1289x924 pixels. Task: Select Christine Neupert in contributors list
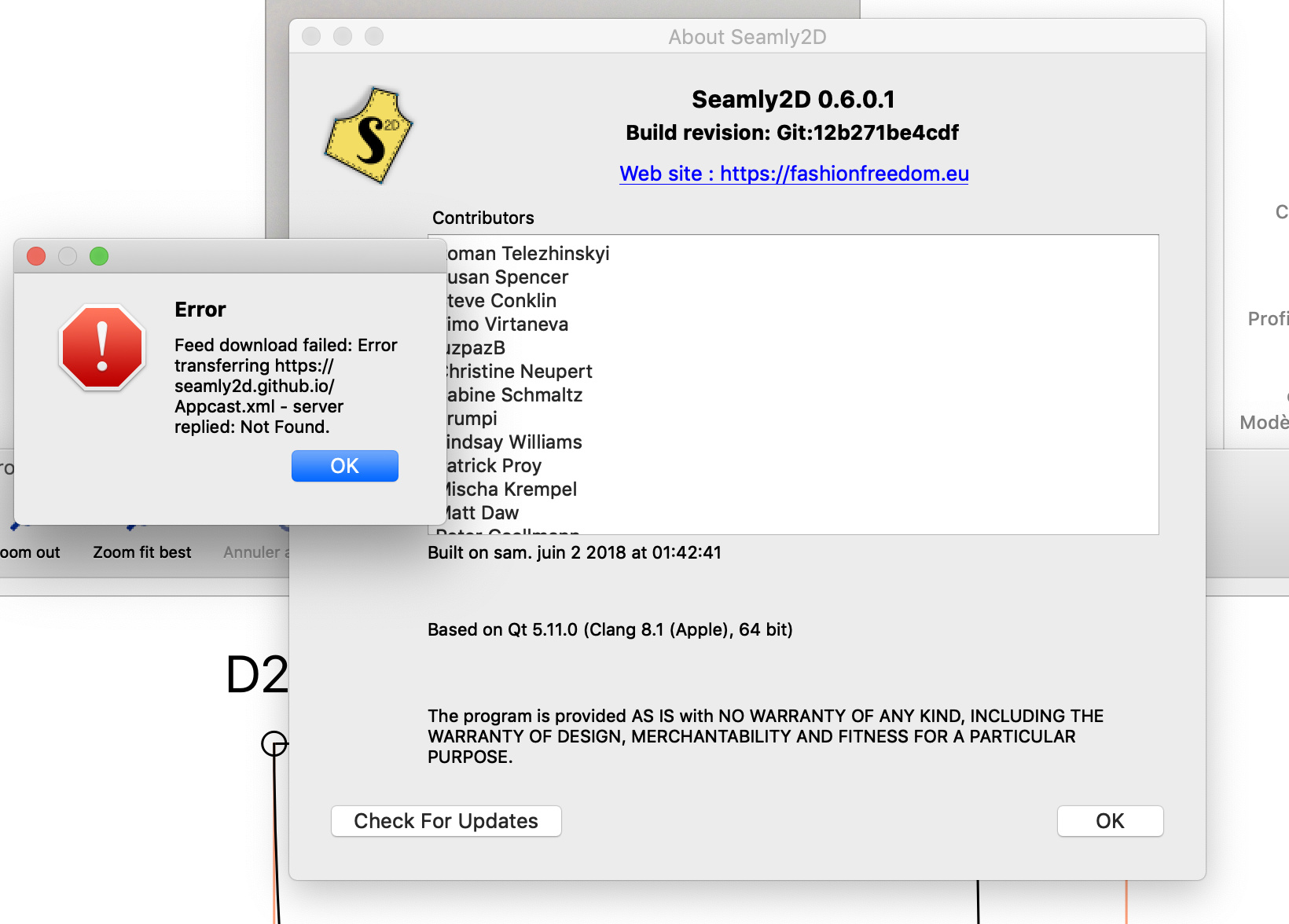click(x=520, y=372)
